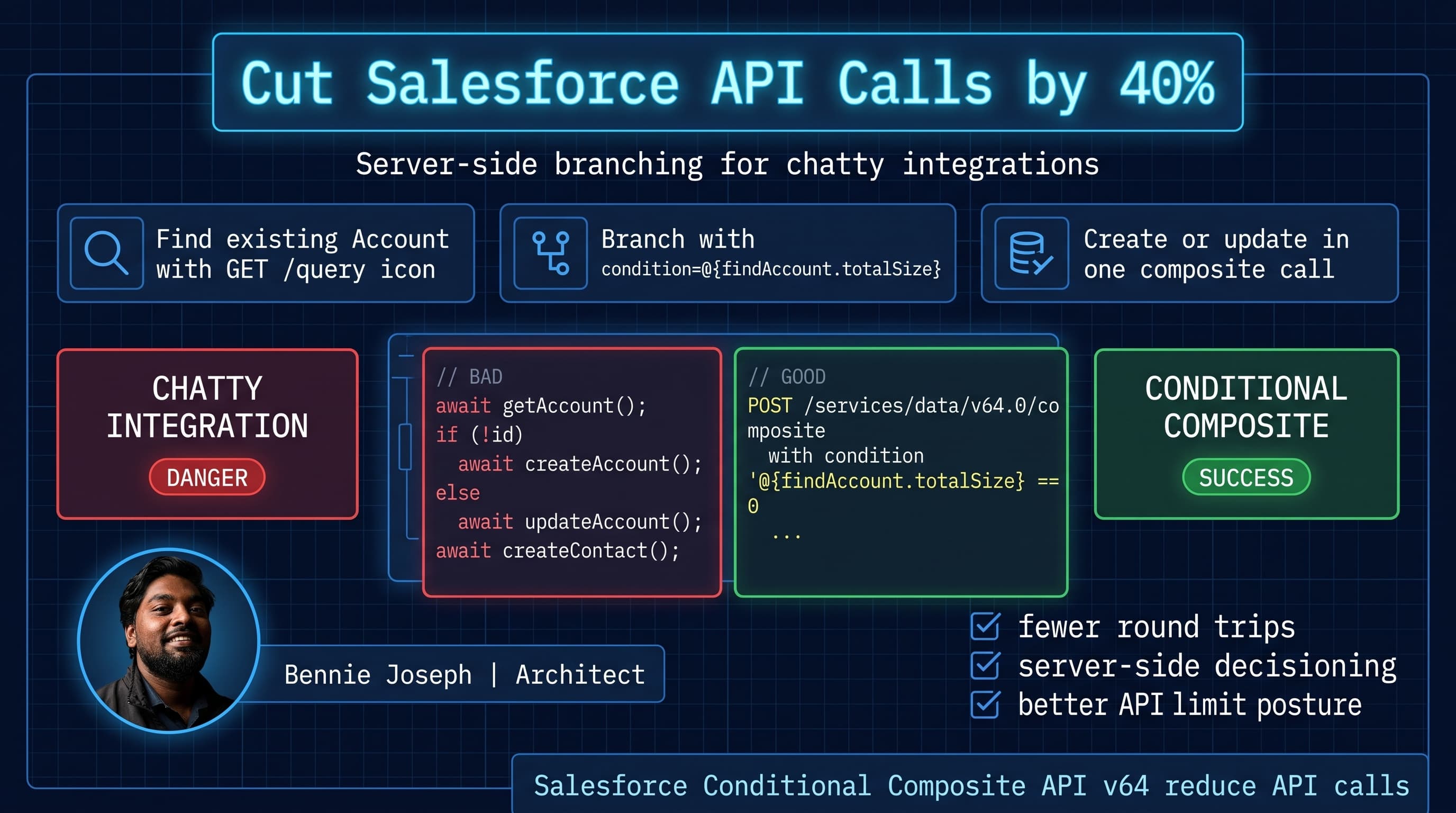
Task: Click the 'with condition' code line
Action: tap(845, 456)
